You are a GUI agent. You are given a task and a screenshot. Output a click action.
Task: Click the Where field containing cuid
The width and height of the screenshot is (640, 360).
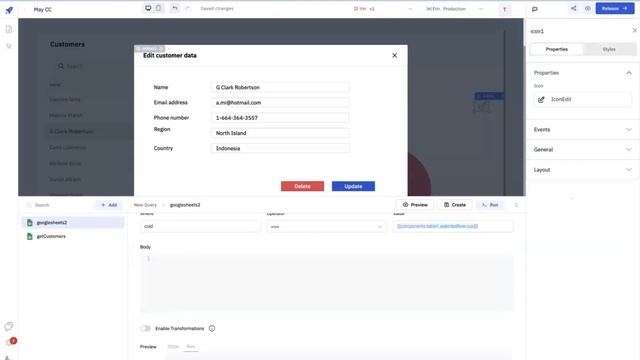click(x=200, y=226)
